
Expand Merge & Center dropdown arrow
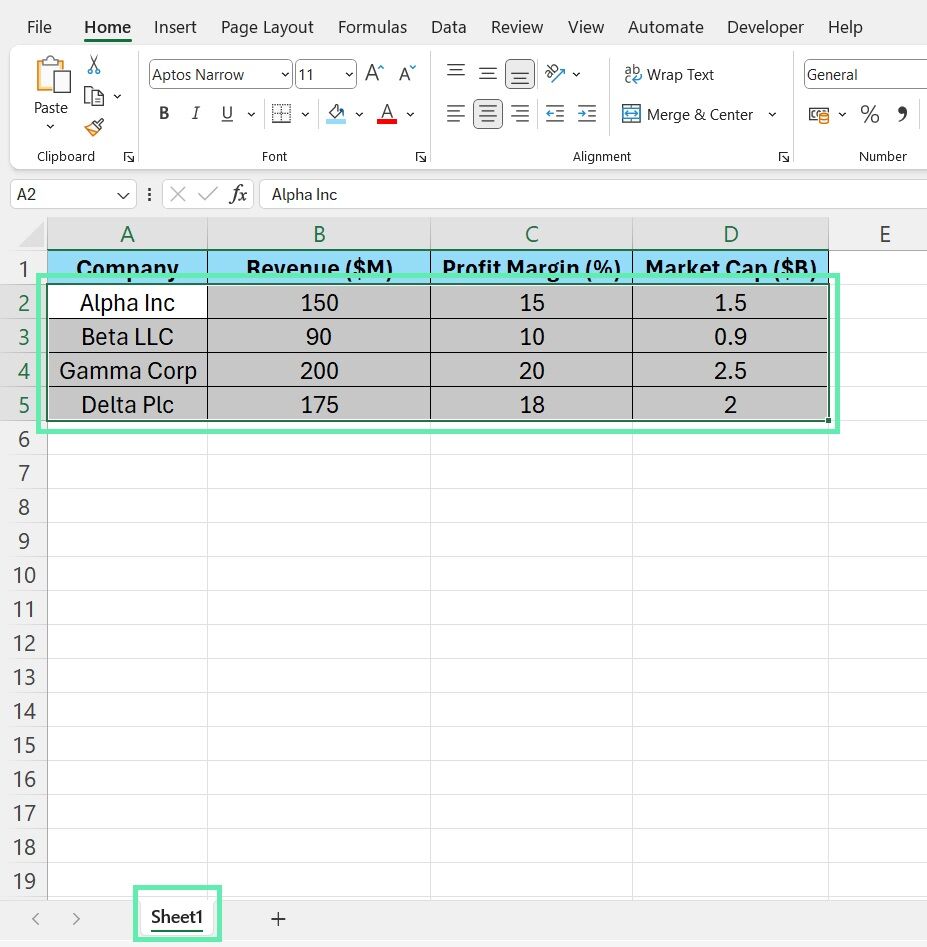pos(772,114)
